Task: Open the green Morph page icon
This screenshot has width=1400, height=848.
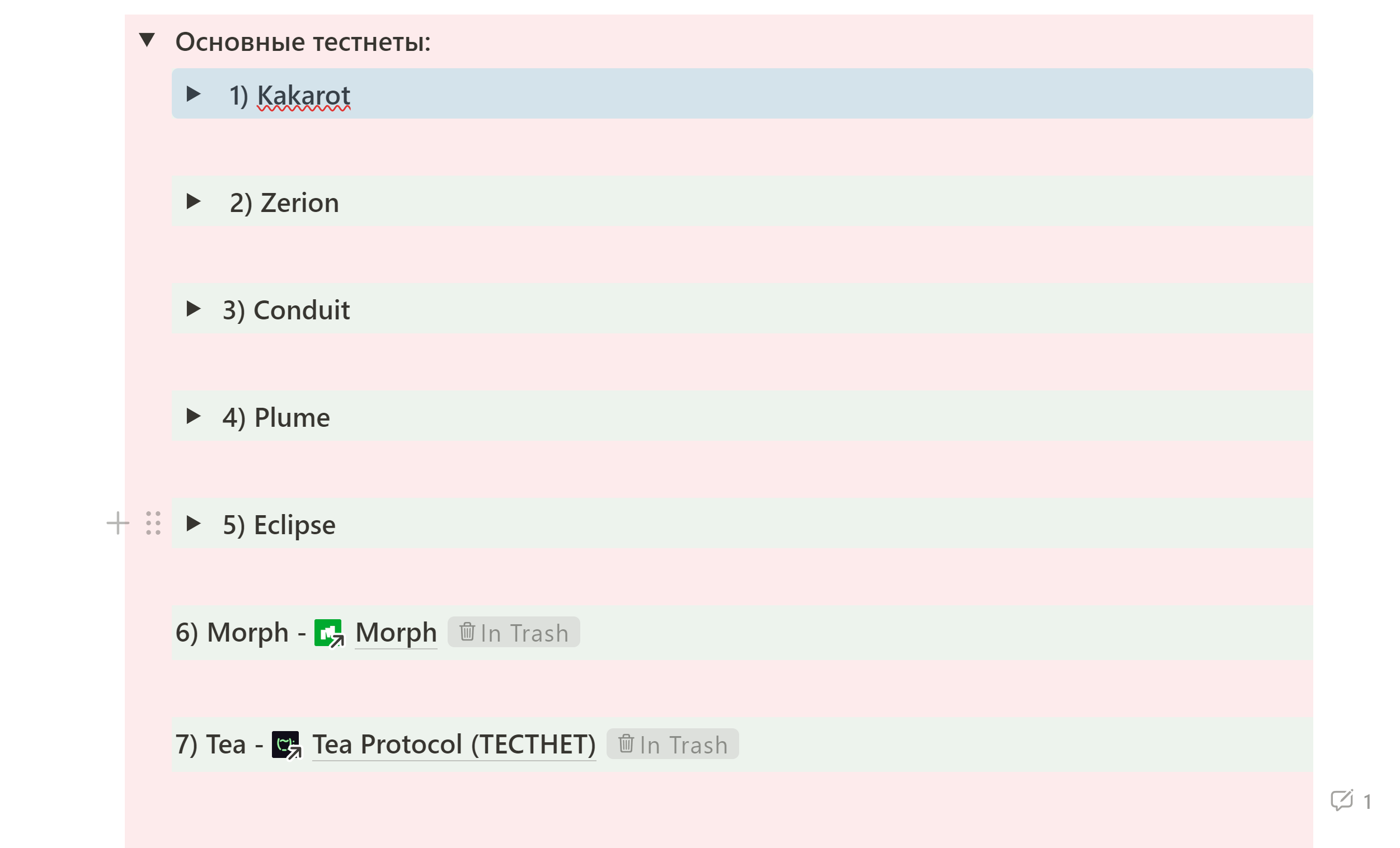Action: (x=329, y=633)
